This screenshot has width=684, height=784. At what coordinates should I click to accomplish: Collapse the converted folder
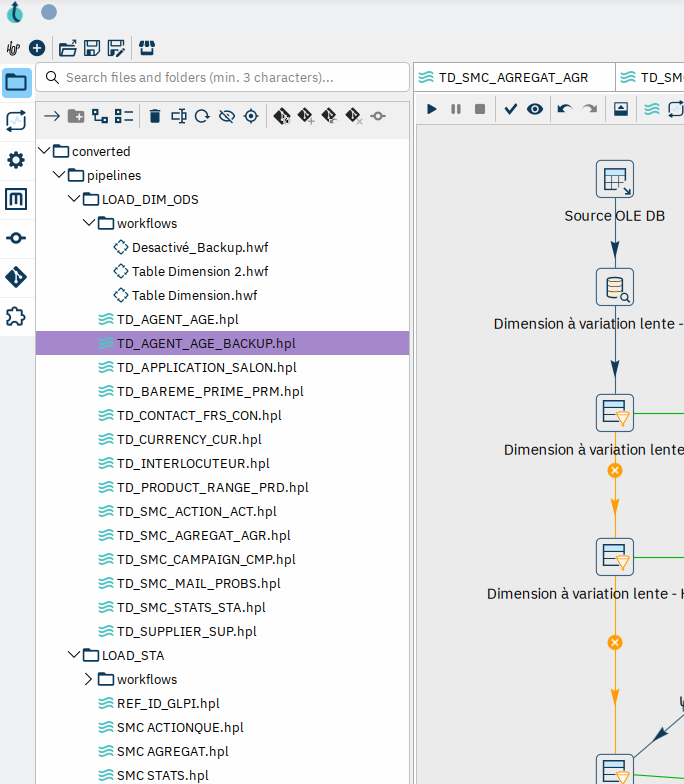tap(44, 150)
